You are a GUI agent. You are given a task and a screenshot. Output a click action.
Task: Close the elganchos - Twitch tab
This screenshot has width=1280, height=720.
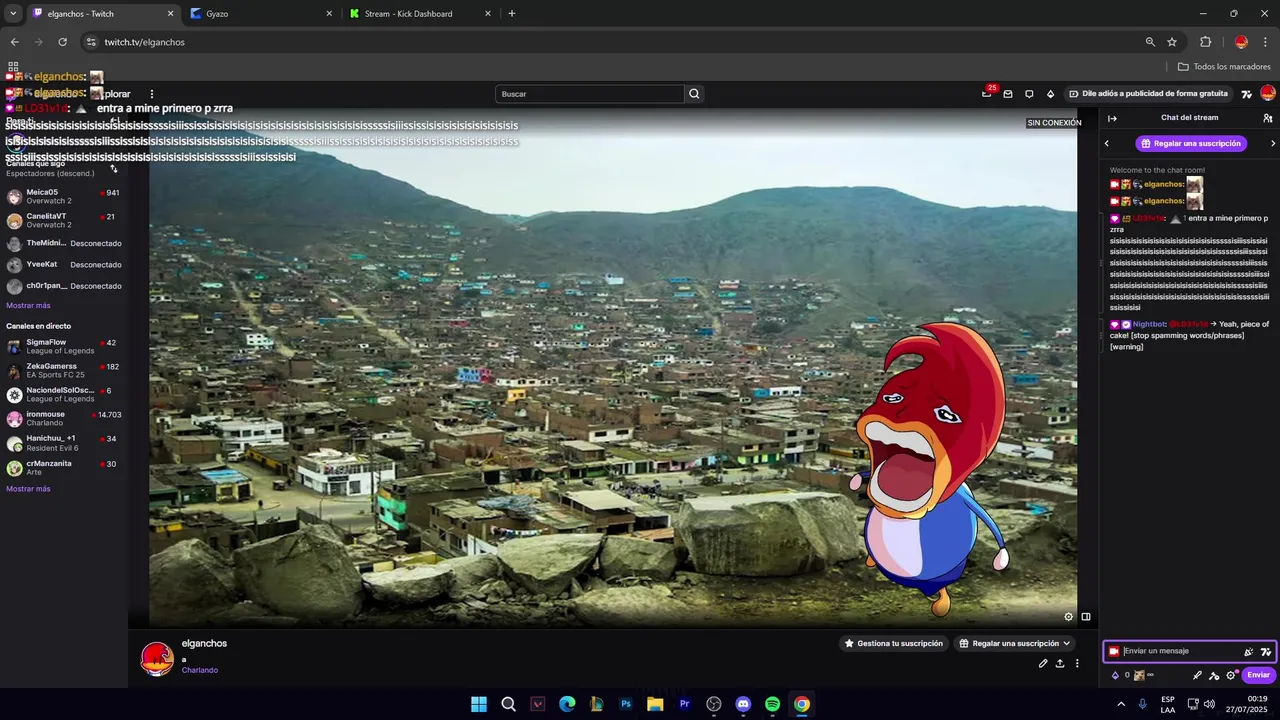click(170, 14)
